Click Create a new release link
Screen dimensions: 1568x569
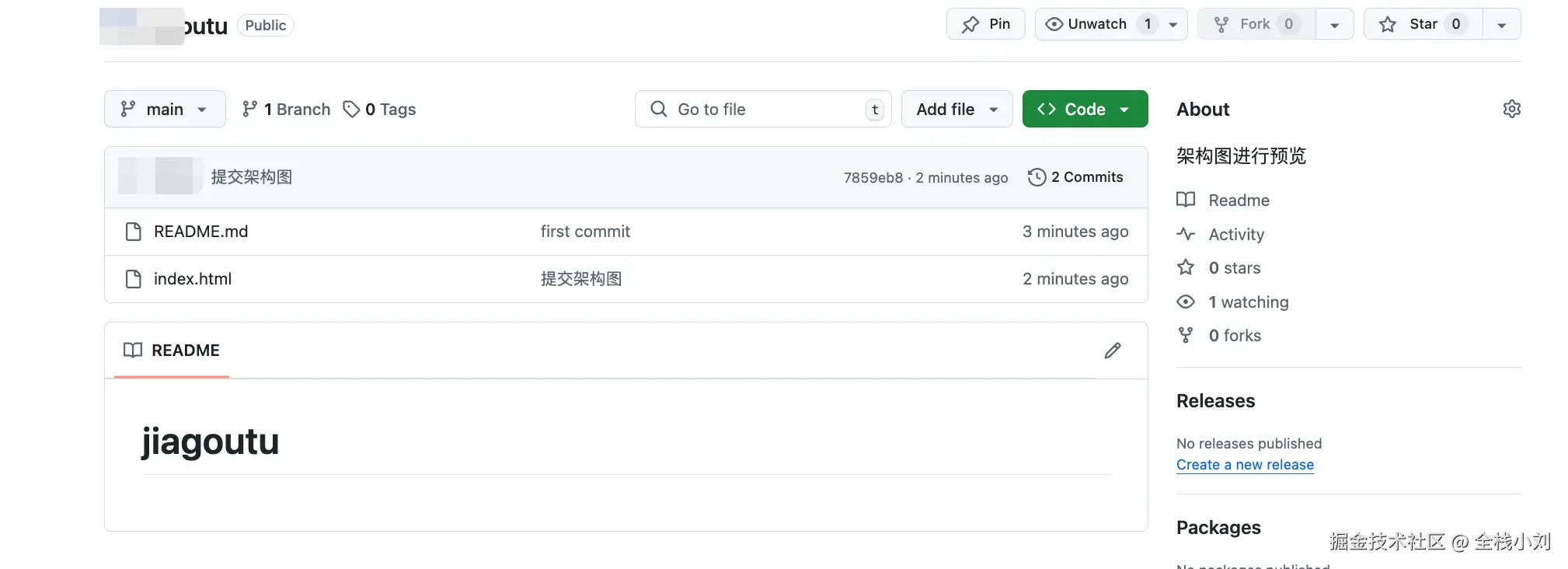[1245, 465]
